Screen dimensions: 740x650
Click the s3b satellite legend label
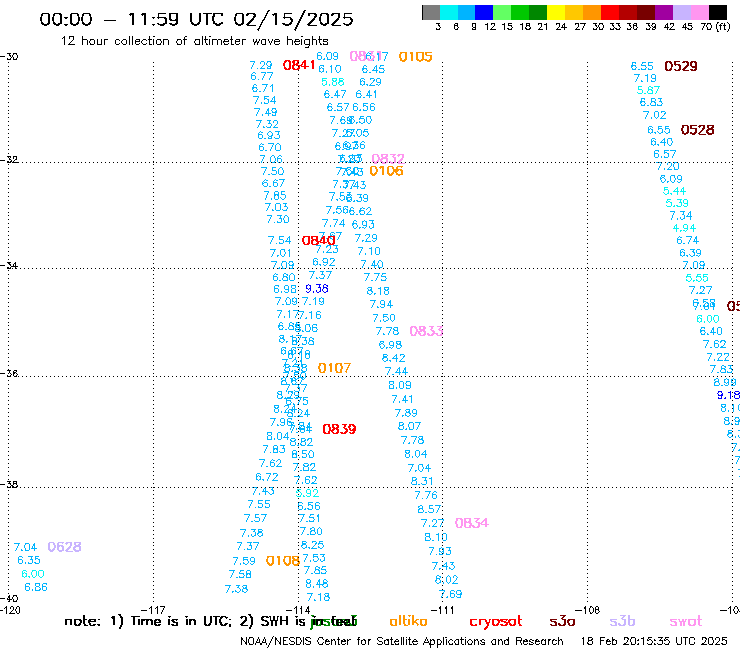click(x=622, y=621)
